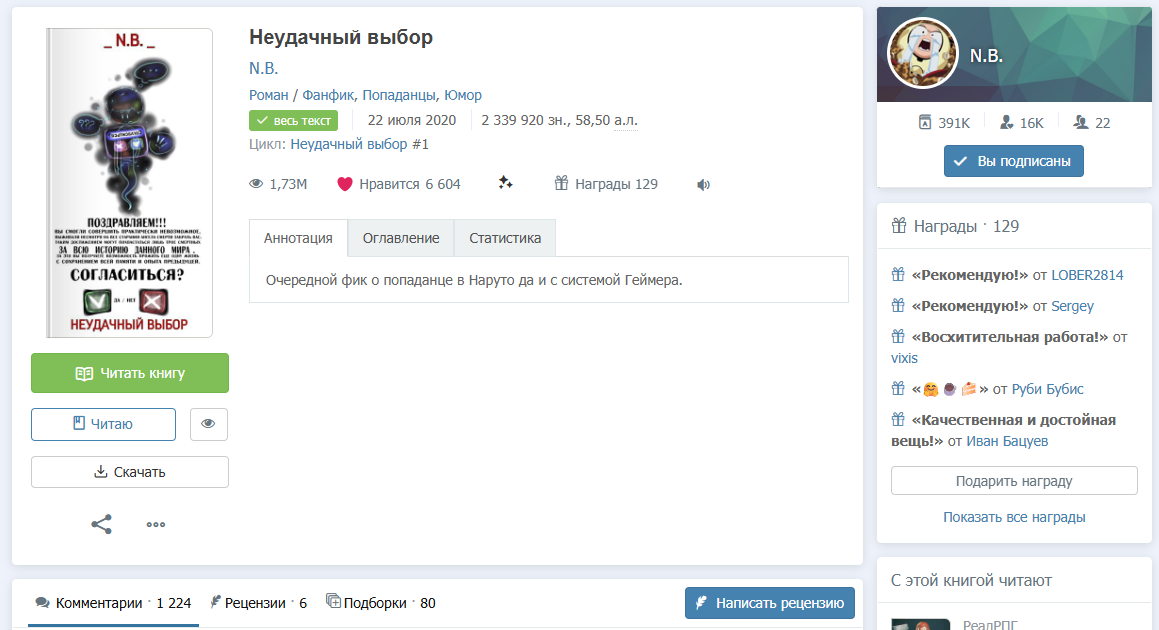Click the eye icon button beside Читаю
The height and width of the screenshot is (630, 1159).
tap(208, 424)
